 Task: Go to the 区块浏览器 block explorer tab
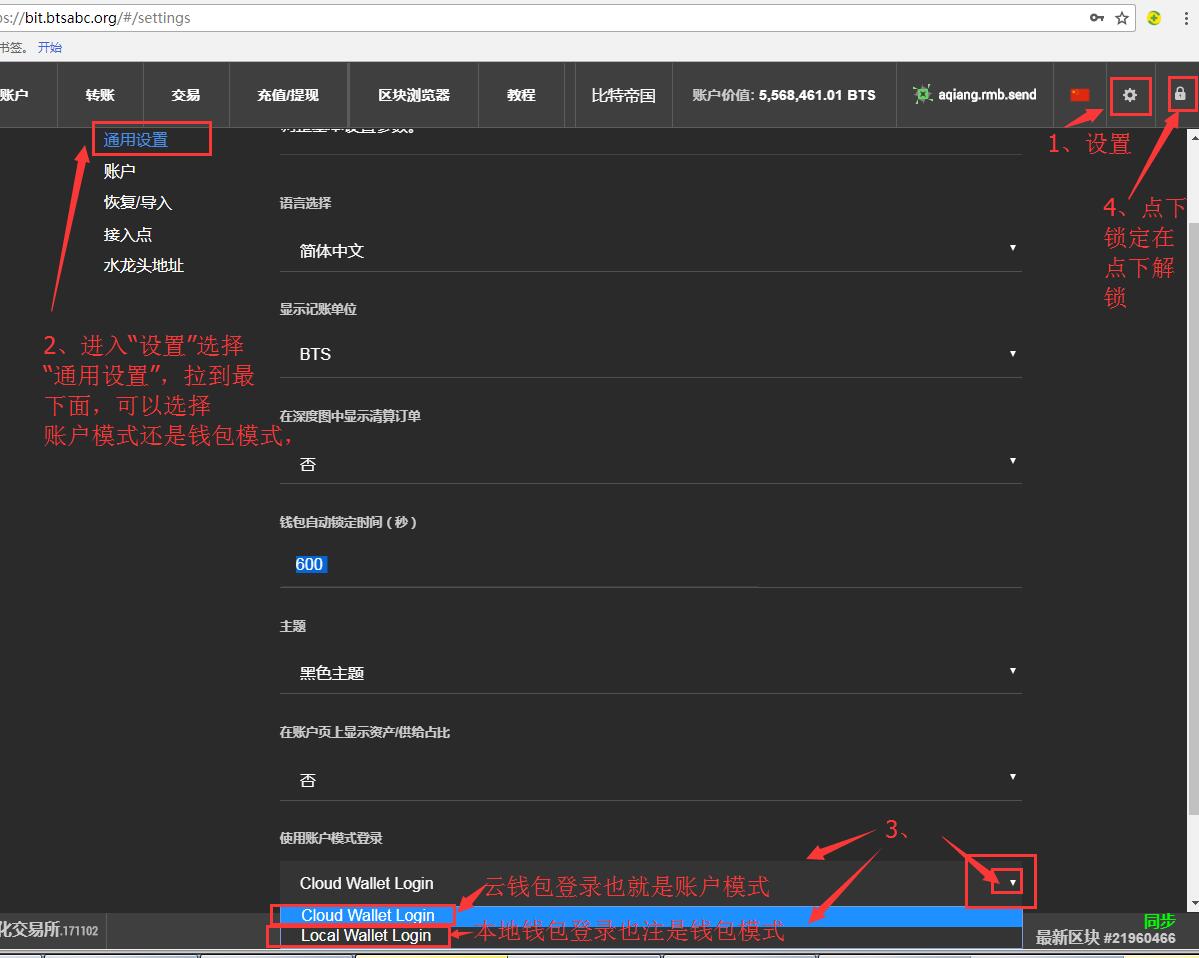(414, 95)
